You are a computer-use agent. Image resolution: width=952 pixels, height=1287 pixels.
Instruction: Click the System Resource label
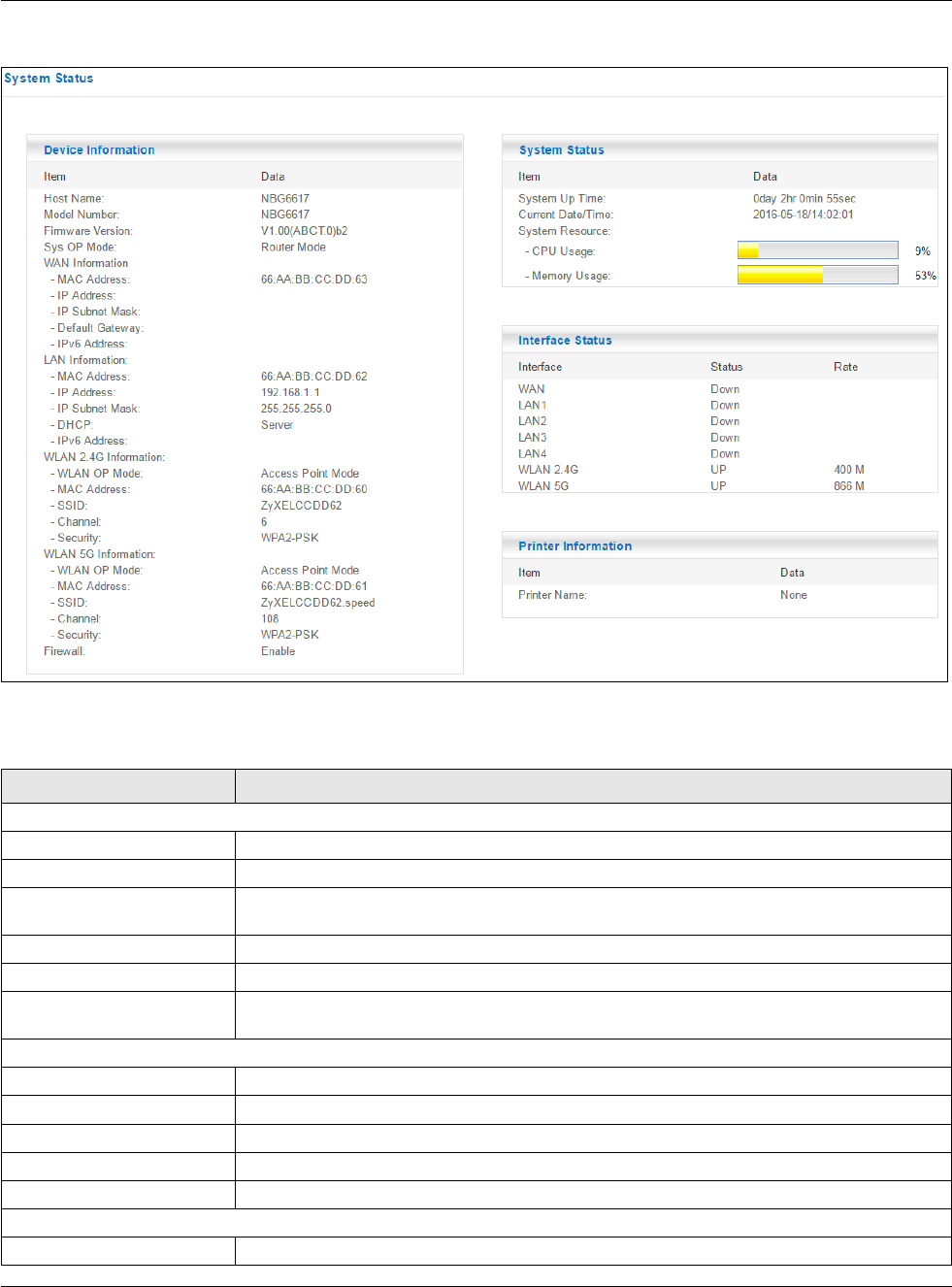click(x=565, y=231)
